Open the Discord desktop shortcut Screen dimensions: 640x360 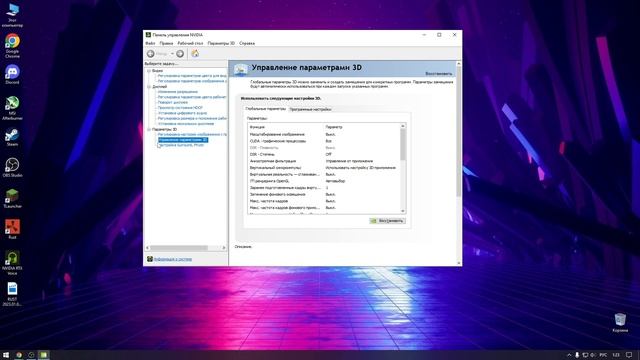pyautogui.click(x=12, y=74)
